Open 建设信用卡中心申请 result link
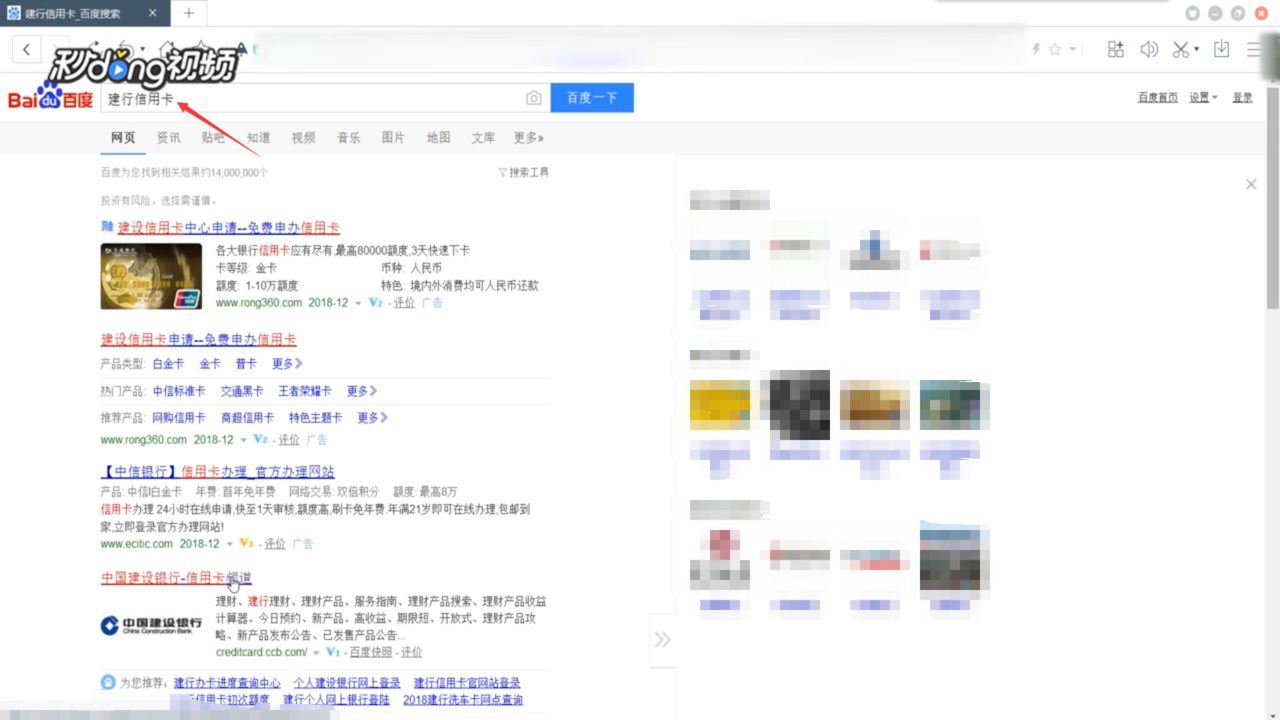The height and width of the screenshot is (720, 1280). pos(228,228)
